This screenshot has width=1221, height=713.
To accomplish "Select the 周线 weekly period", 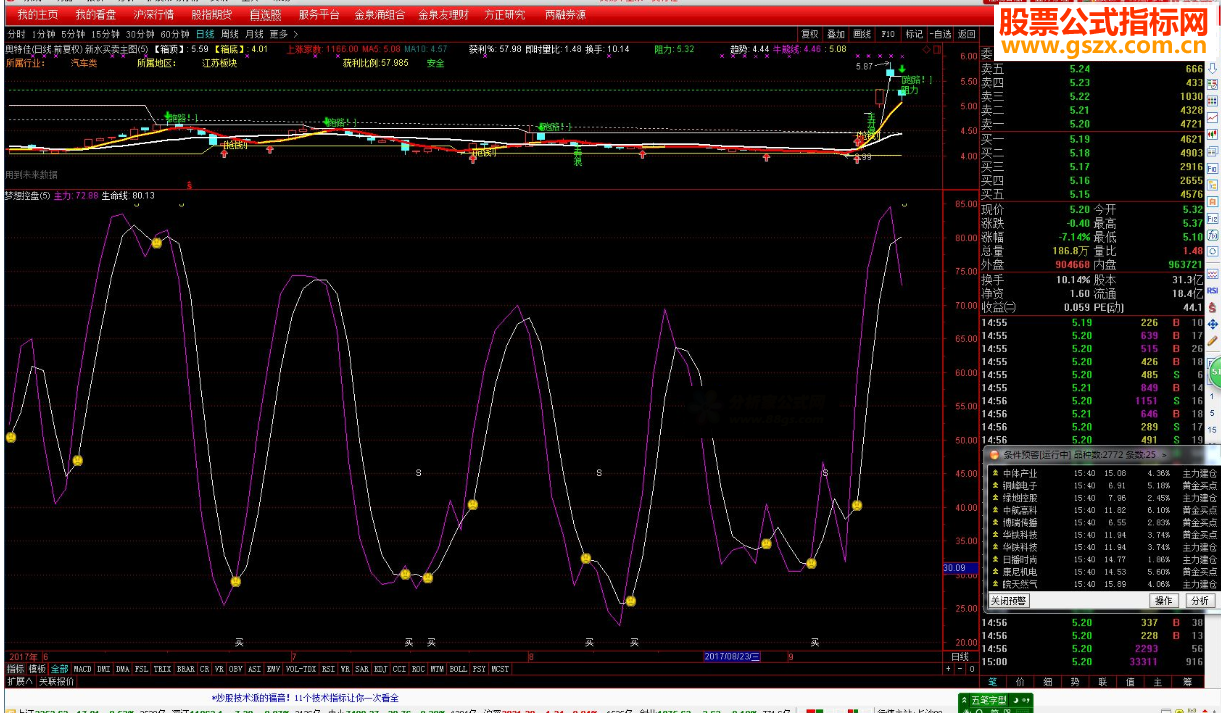I will 230,34.
